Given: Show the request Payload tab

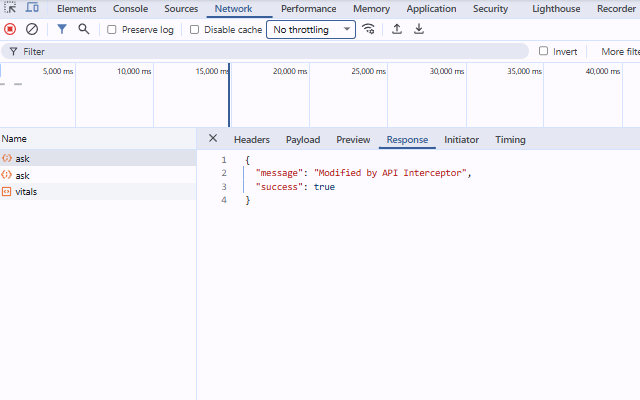Looking at the screenshot, I should 303,140.
